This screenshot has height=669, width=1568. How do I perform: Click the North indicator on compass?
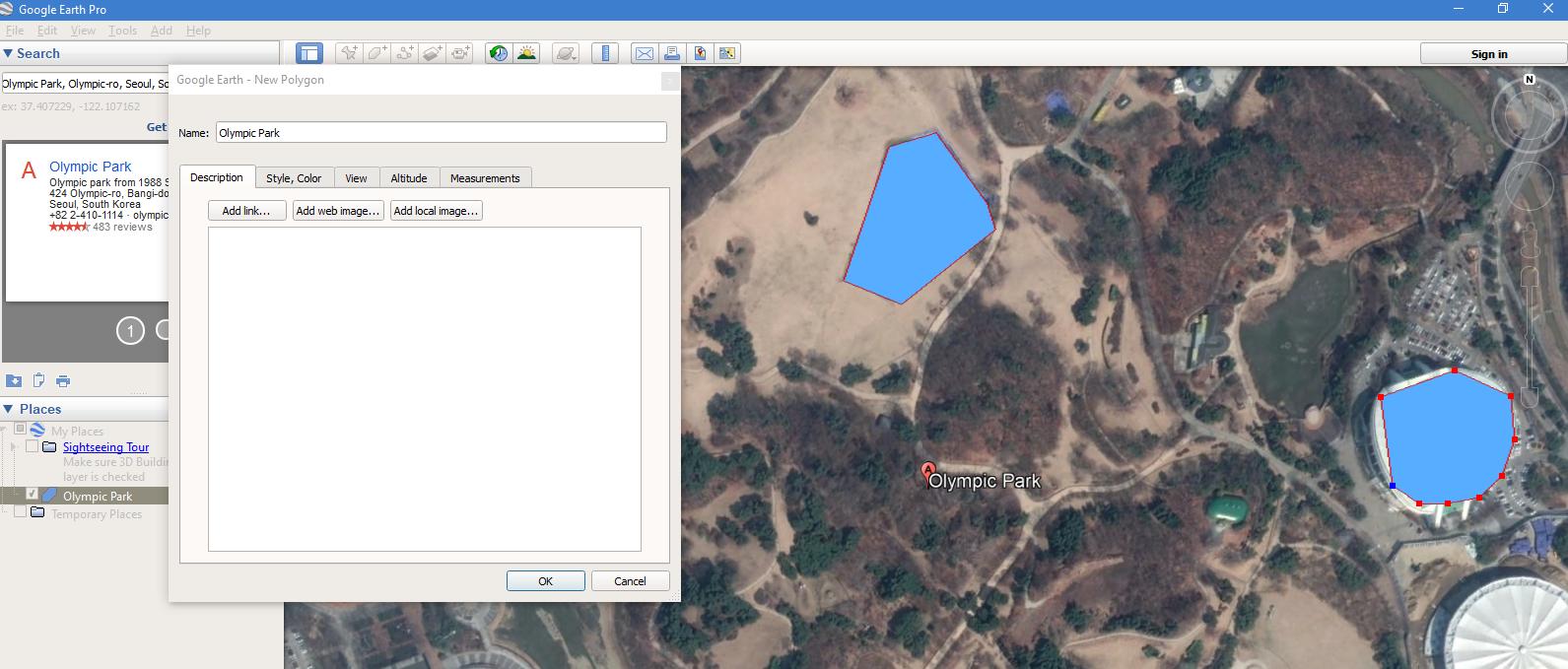coord(1530,79)
